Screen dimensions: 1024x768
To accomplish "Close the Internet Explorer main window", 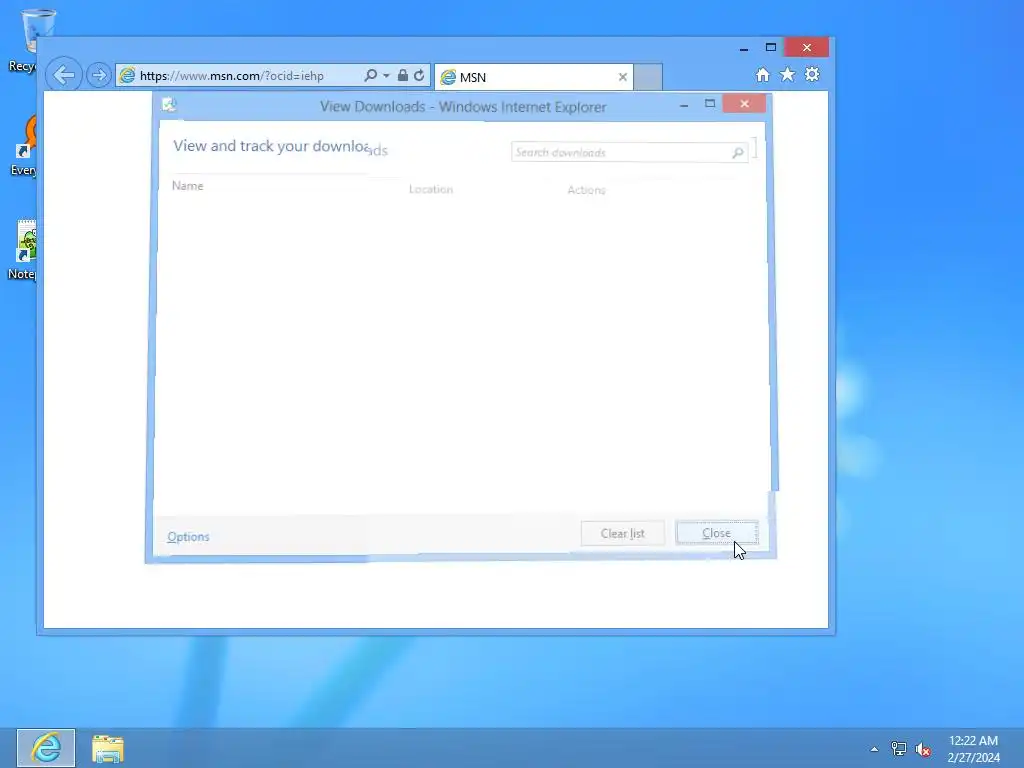I will (x=807, y=48).
